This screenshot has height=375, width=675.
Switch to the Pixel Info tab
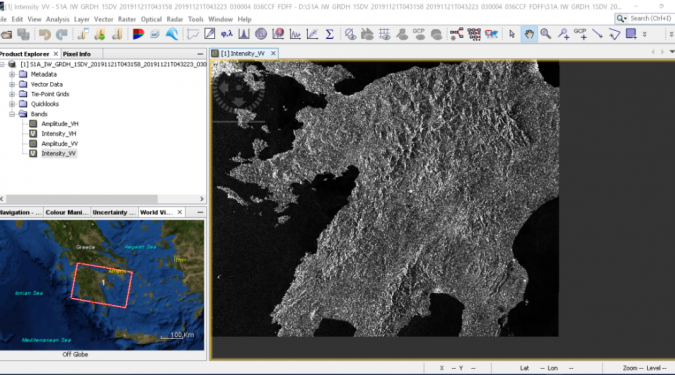click(x=77, y=54)
